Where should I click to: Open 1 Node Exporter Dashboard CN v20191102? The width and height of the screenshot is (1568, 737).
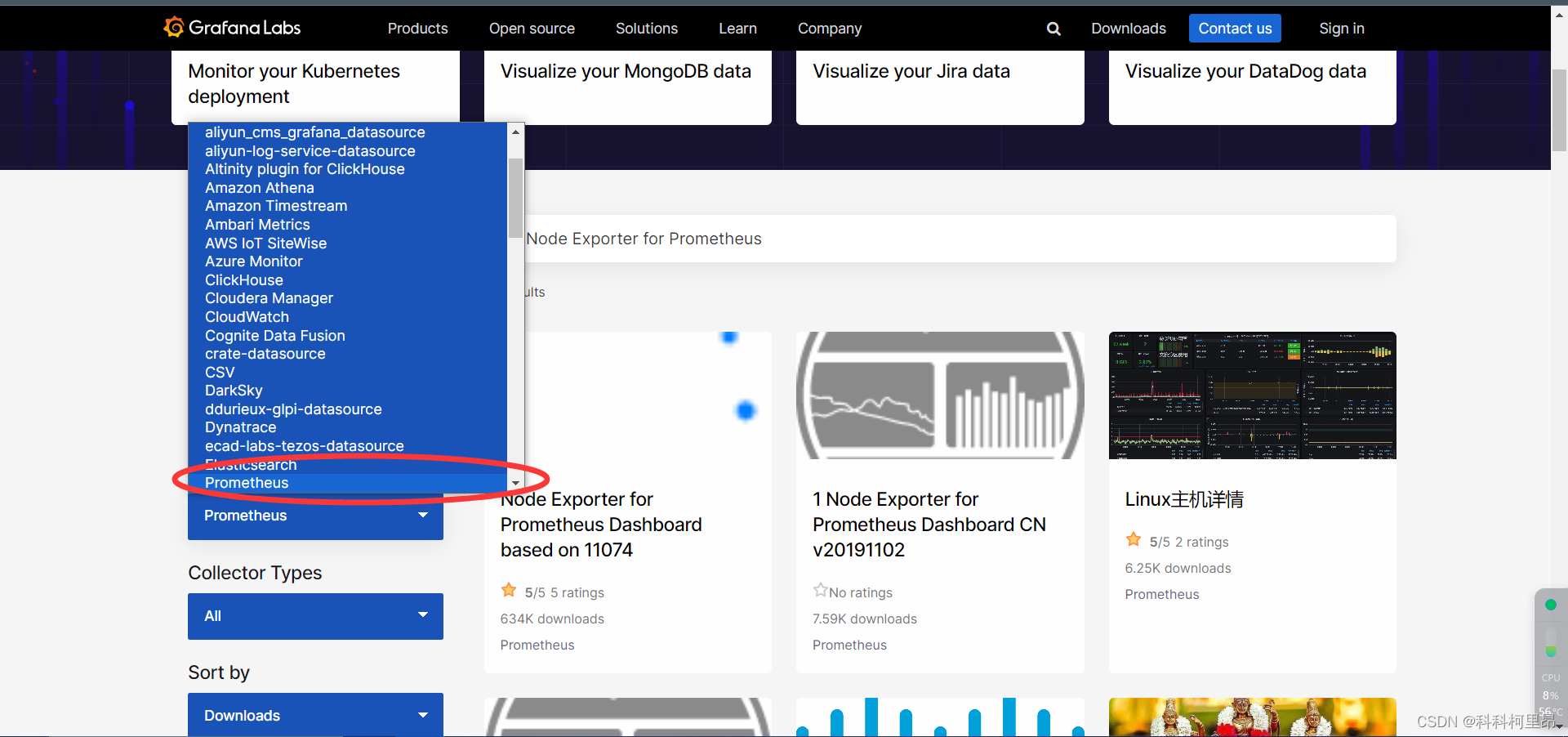pyautogui.click(x=929, y=525)
